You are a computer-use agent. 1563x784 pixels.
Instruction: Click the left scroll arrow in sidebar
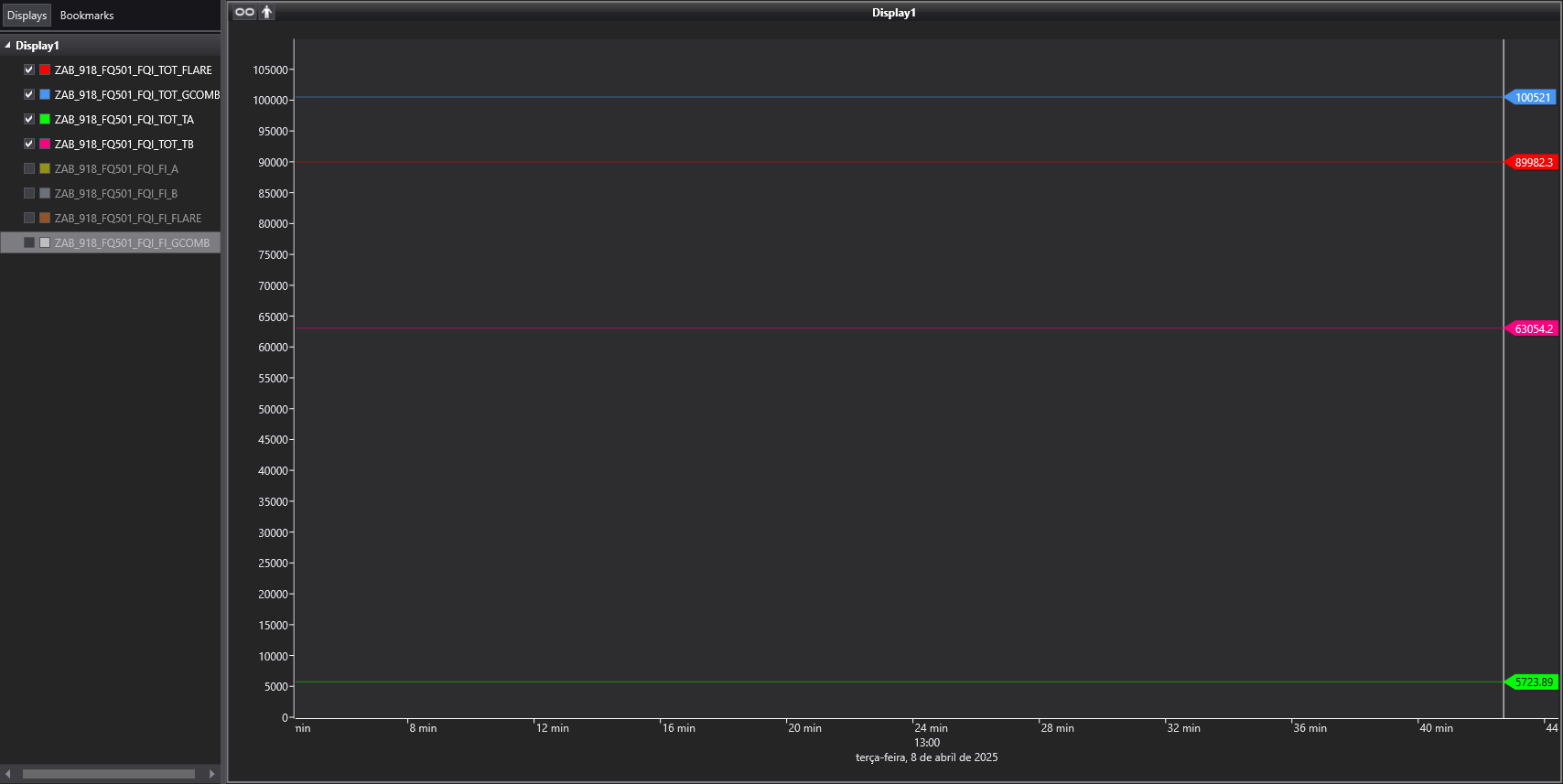pos(8,774)
